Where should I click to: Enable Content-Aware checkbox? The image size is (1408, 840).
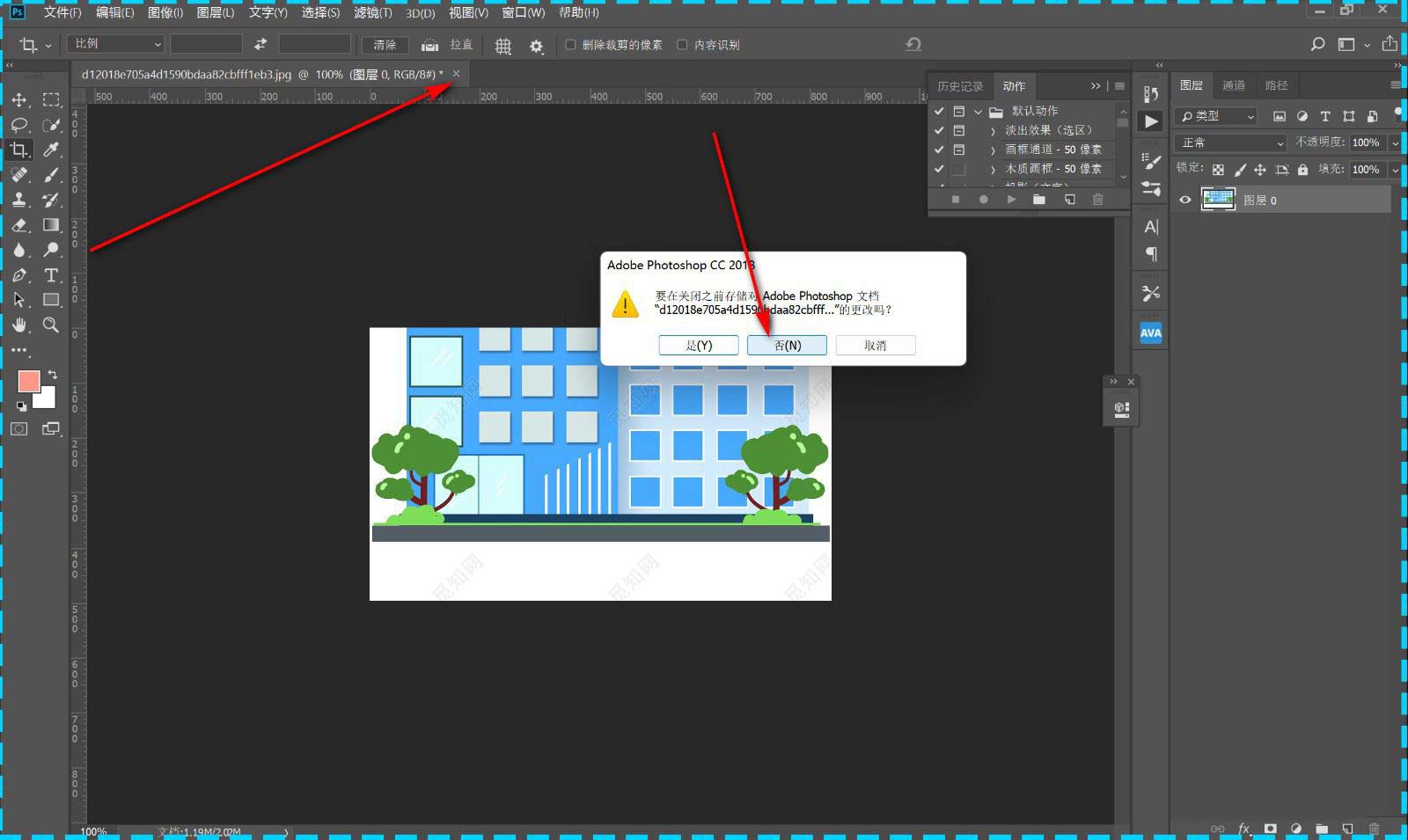coord(682,45)
